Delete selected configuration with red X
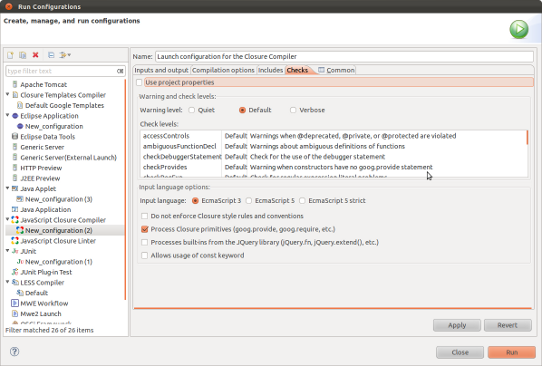The width and height of the screenshot is (542, 366). point(35,55)
